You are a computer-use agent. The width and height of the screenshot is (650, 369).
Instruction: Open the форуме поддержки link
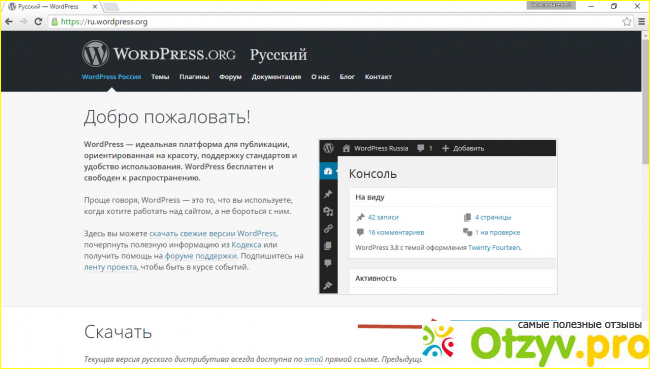pyautogui.click(x=201, y=256)
